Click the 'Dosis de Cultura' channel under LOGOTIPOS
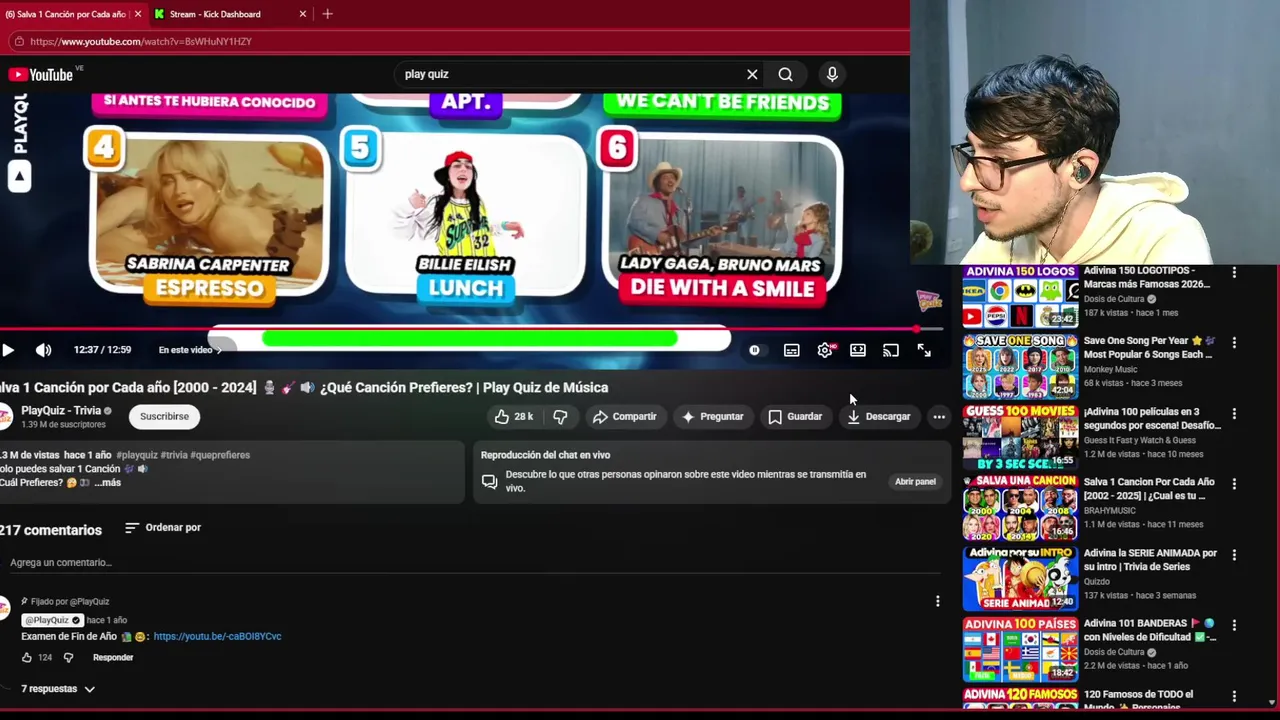 tap(1114, 299)
